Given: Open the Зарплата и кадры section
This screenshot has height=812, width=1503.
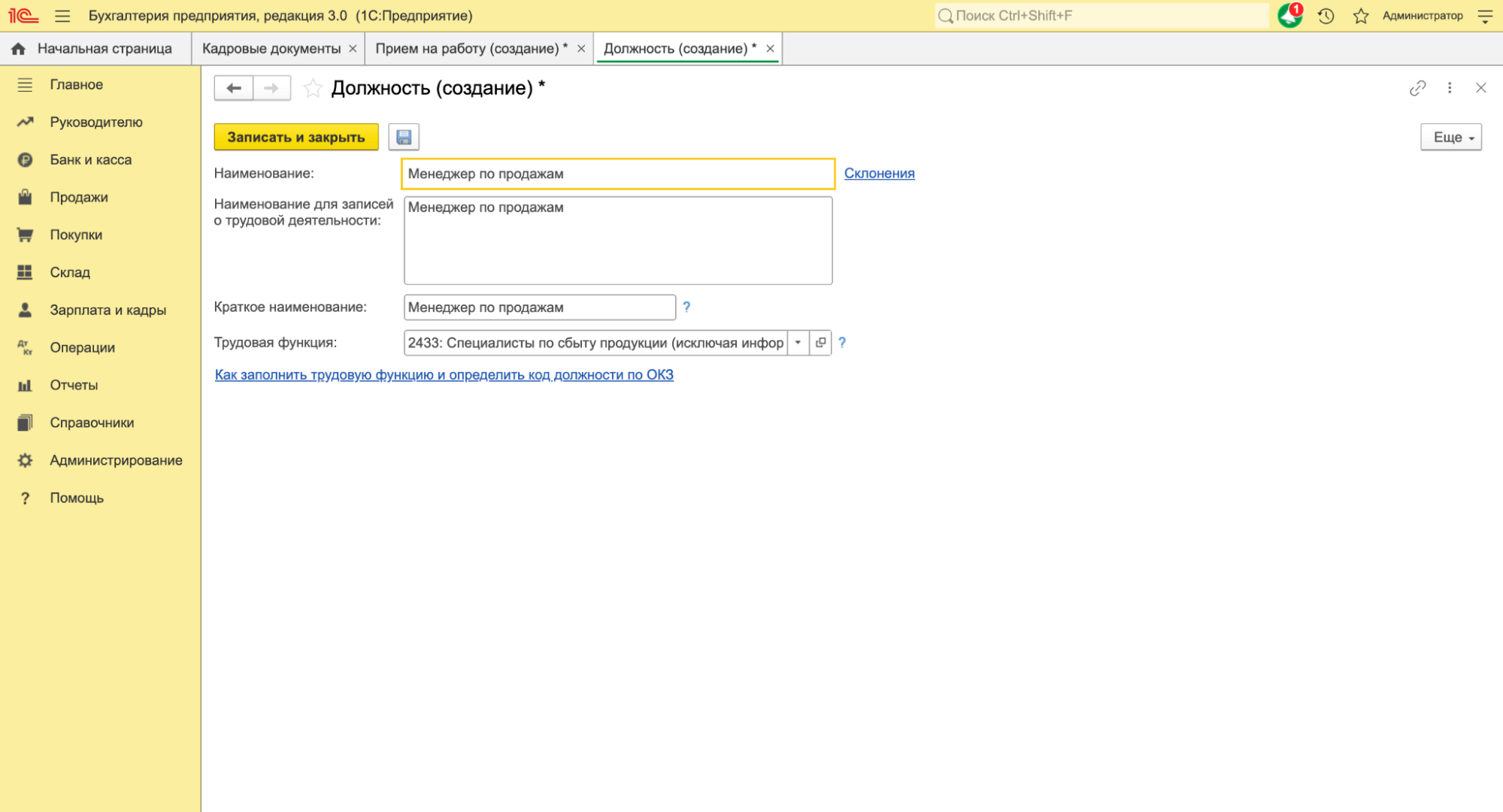Looking at the screenshot, I should pos(108,310).
